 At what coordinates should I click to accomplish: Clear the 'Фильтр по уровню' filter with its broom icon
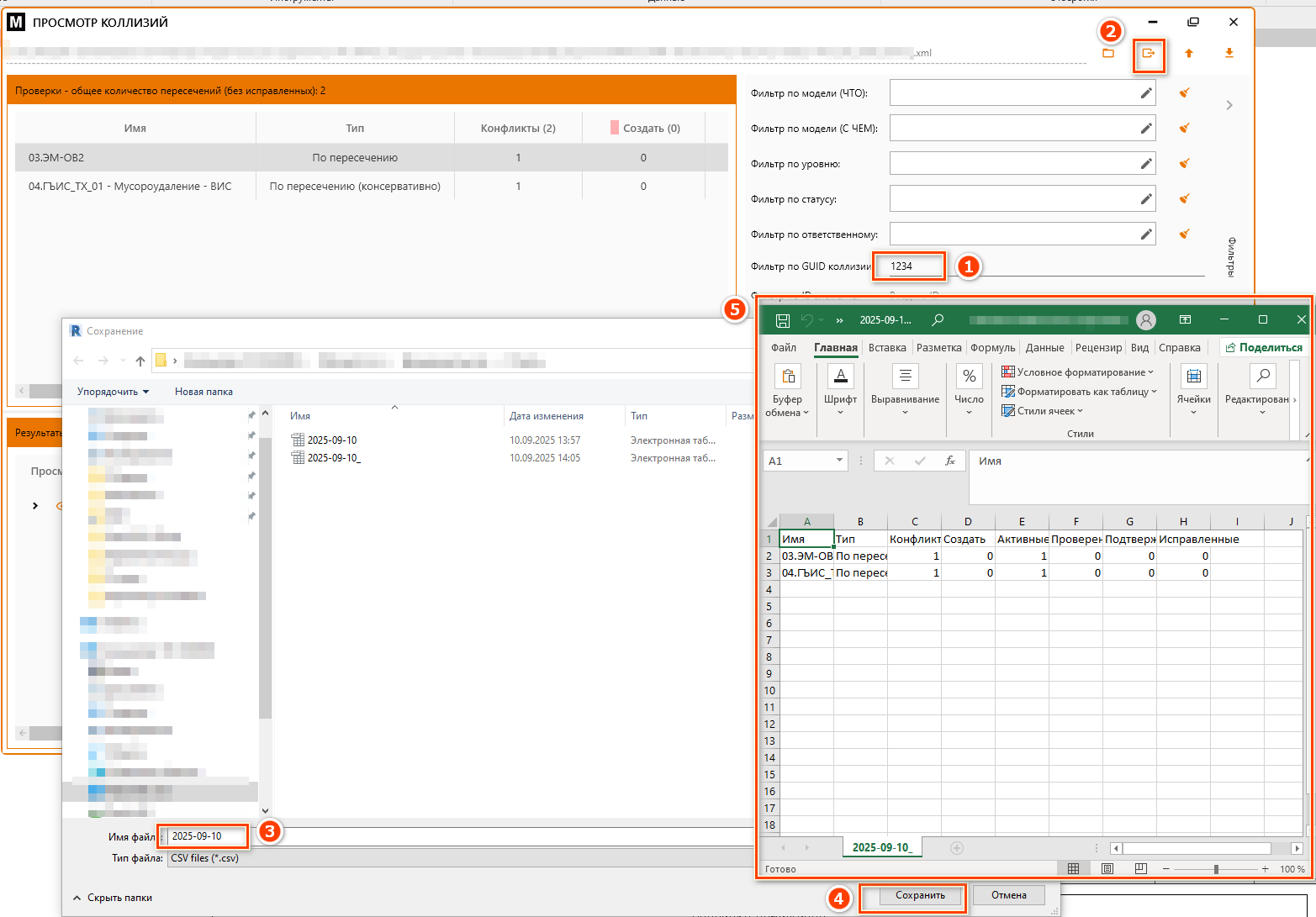point(1184,164)
